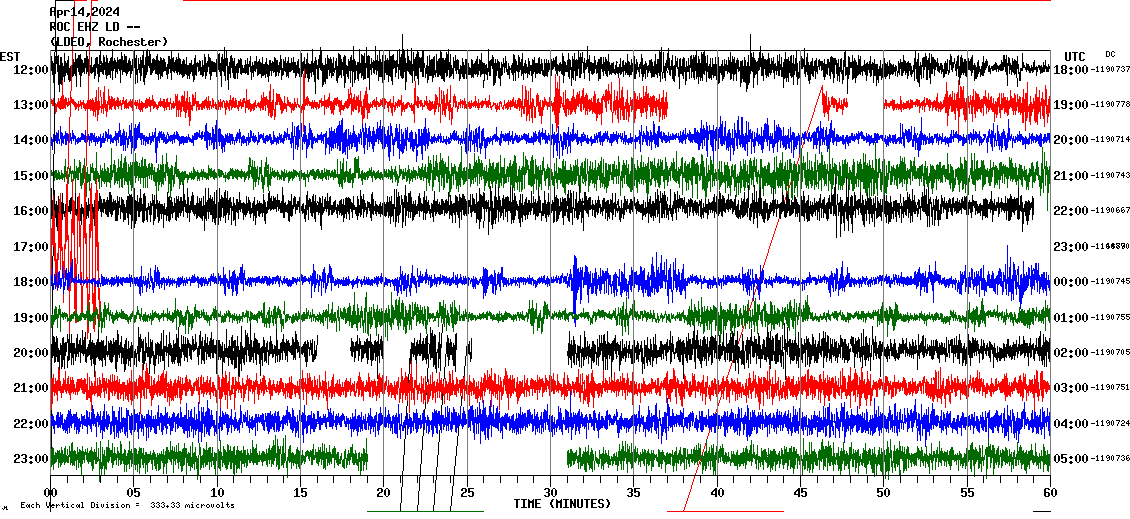Click the 00:00 UTC row label

point(1071,282)
